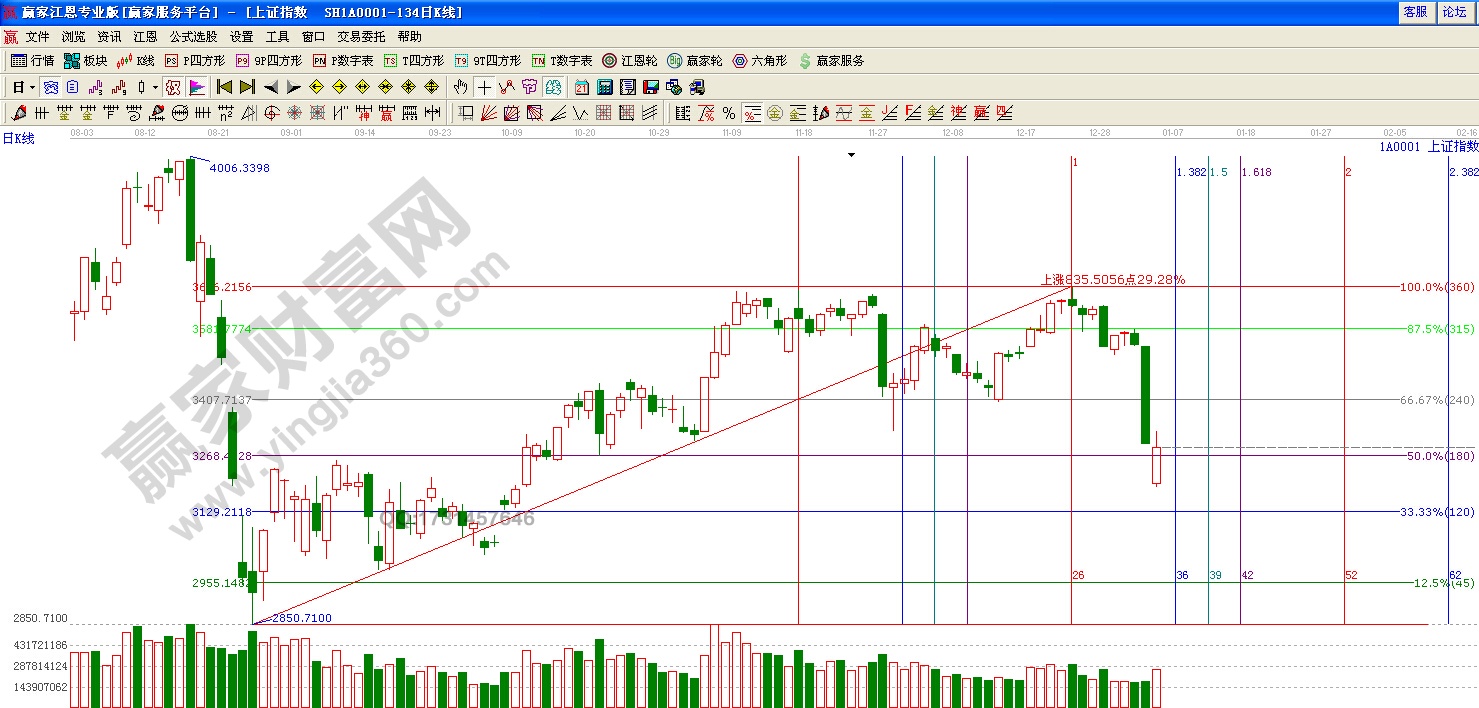This screenshot has width=1479, height=708.
Task: Open the 公式选股 menu
Action: pyautogui.click(x=192, y=36)
